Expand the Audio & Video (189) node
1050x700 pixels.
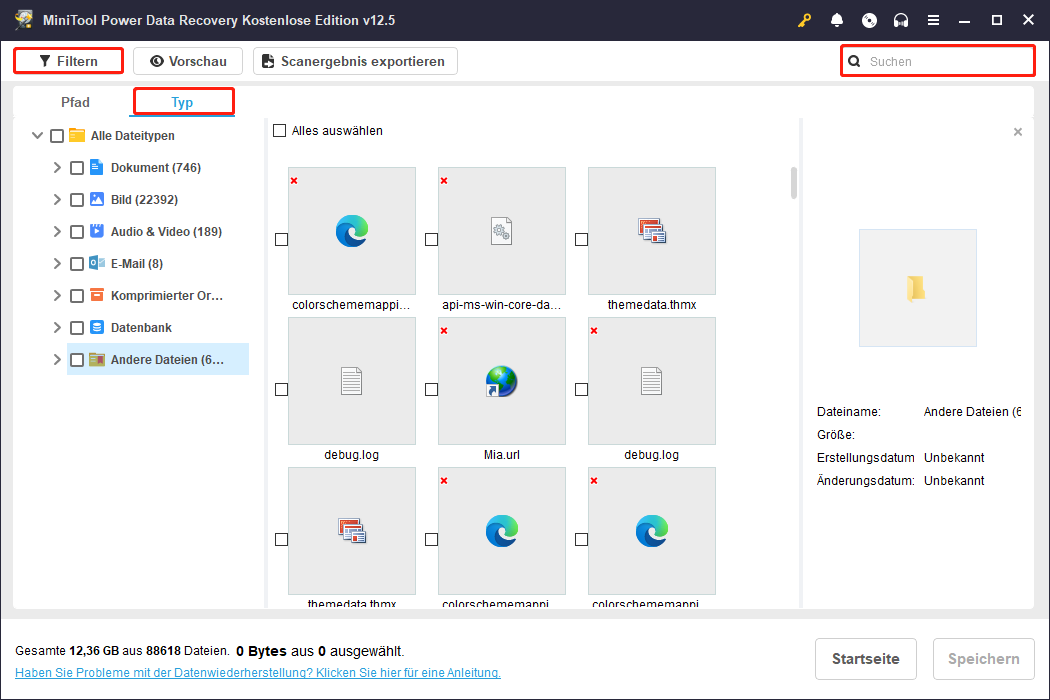tap(57, 231)
